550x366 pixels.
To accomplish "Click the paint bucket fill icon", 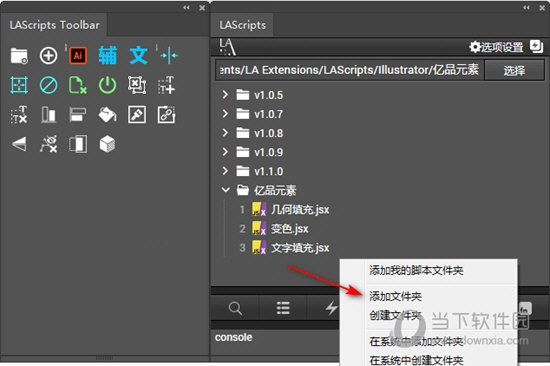I will tap(107, 115).
